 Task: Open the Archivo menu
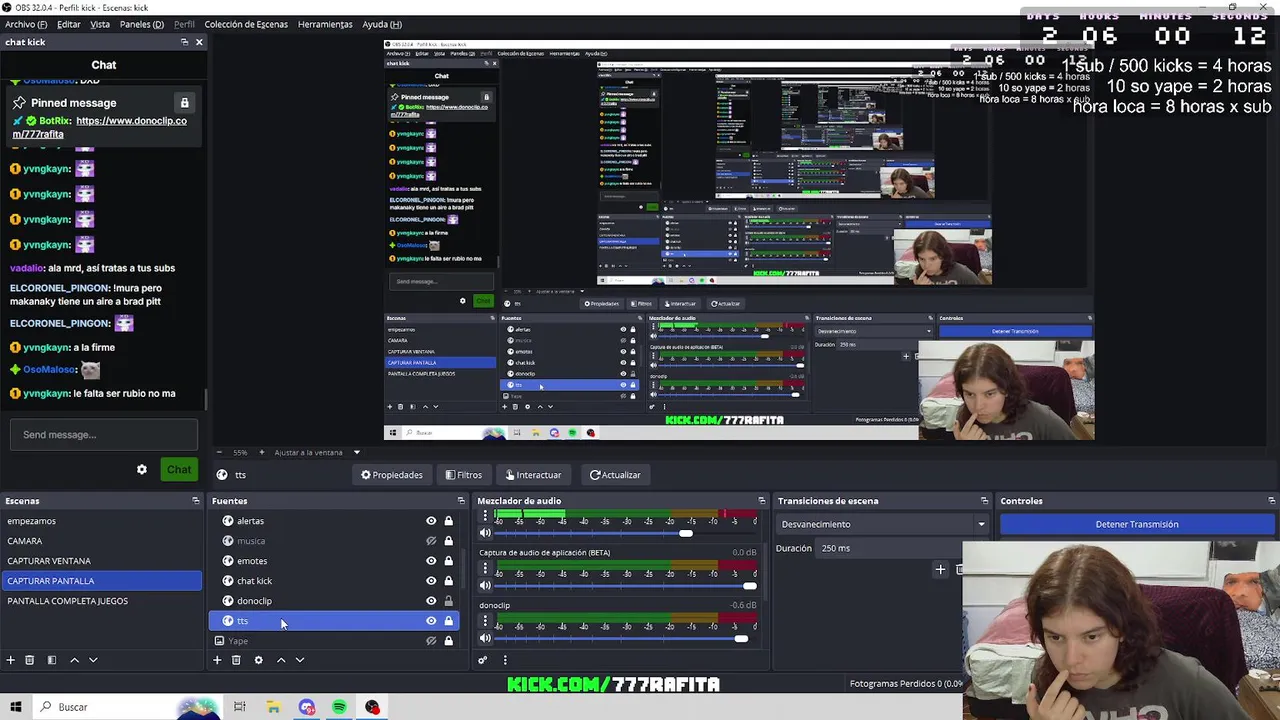pos(26,24)
